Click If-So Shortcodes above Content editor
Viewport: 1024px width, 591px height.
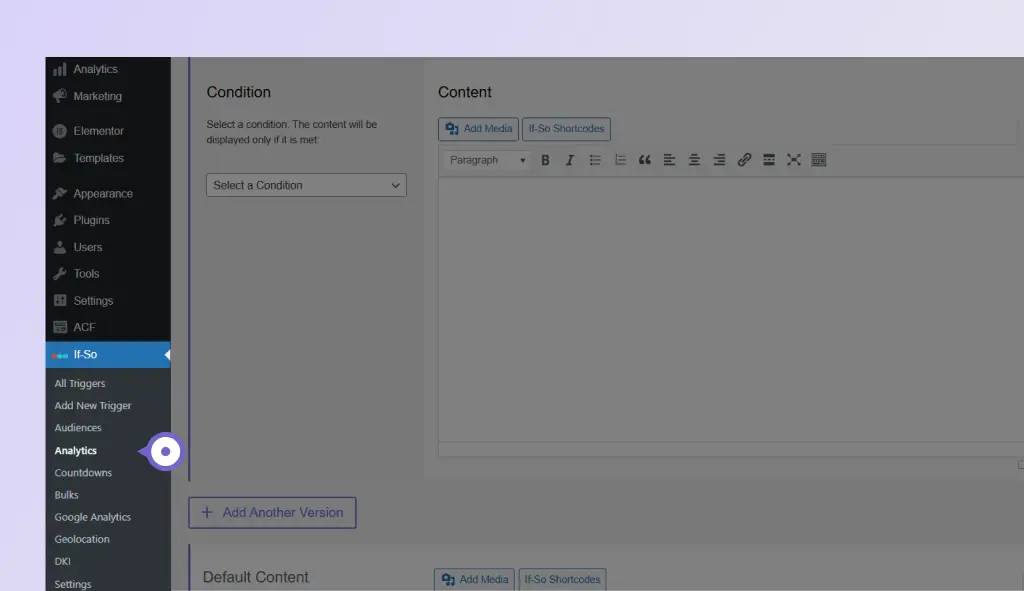(566, 129)
